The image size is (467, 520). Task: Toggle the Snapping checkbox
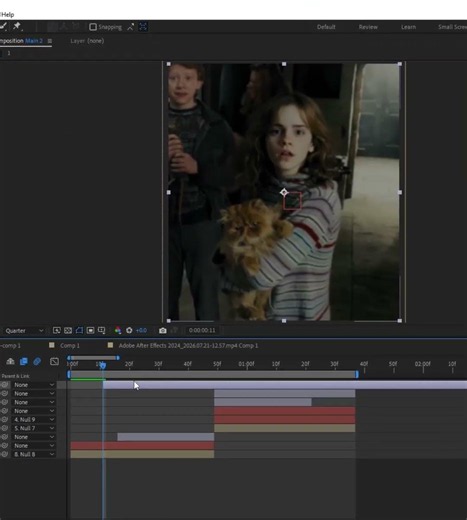93,27
